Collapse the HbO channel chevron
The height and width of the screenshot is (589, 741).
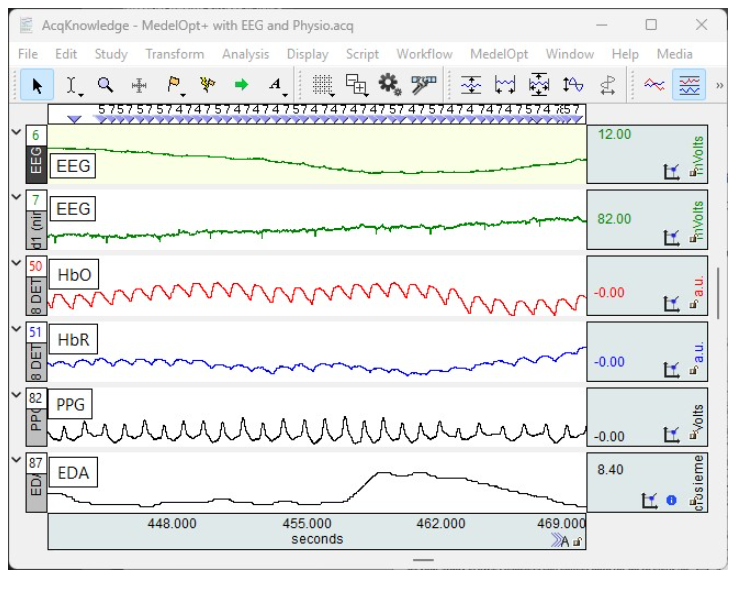[15, 263]
